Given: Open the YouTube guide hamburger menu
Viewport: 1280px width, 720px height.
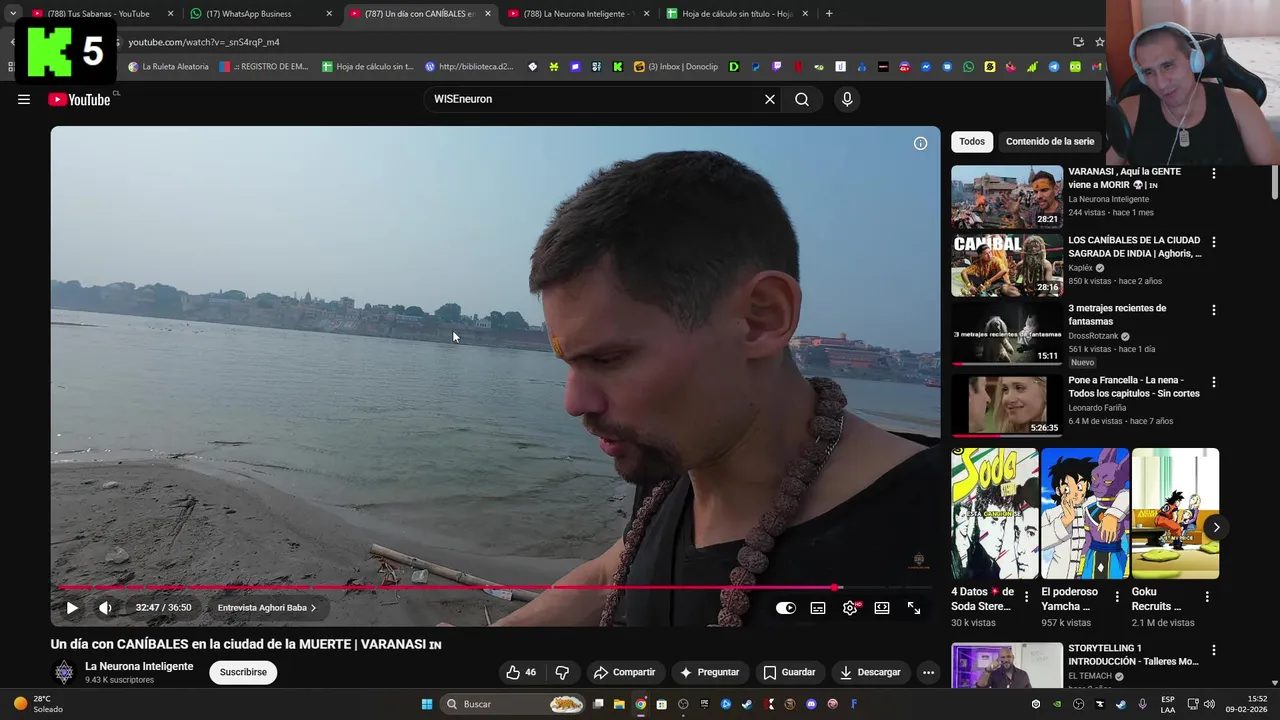Looking at the screenshot, I should [x=24, y=99].
